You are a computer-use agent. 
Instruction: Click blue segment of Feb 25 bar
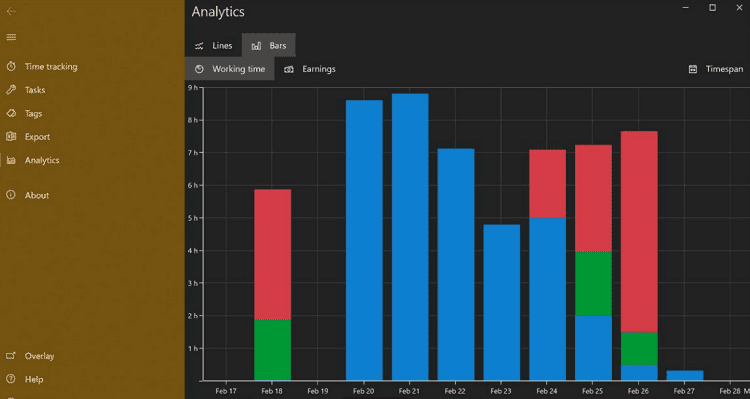(x=594, y=348)
